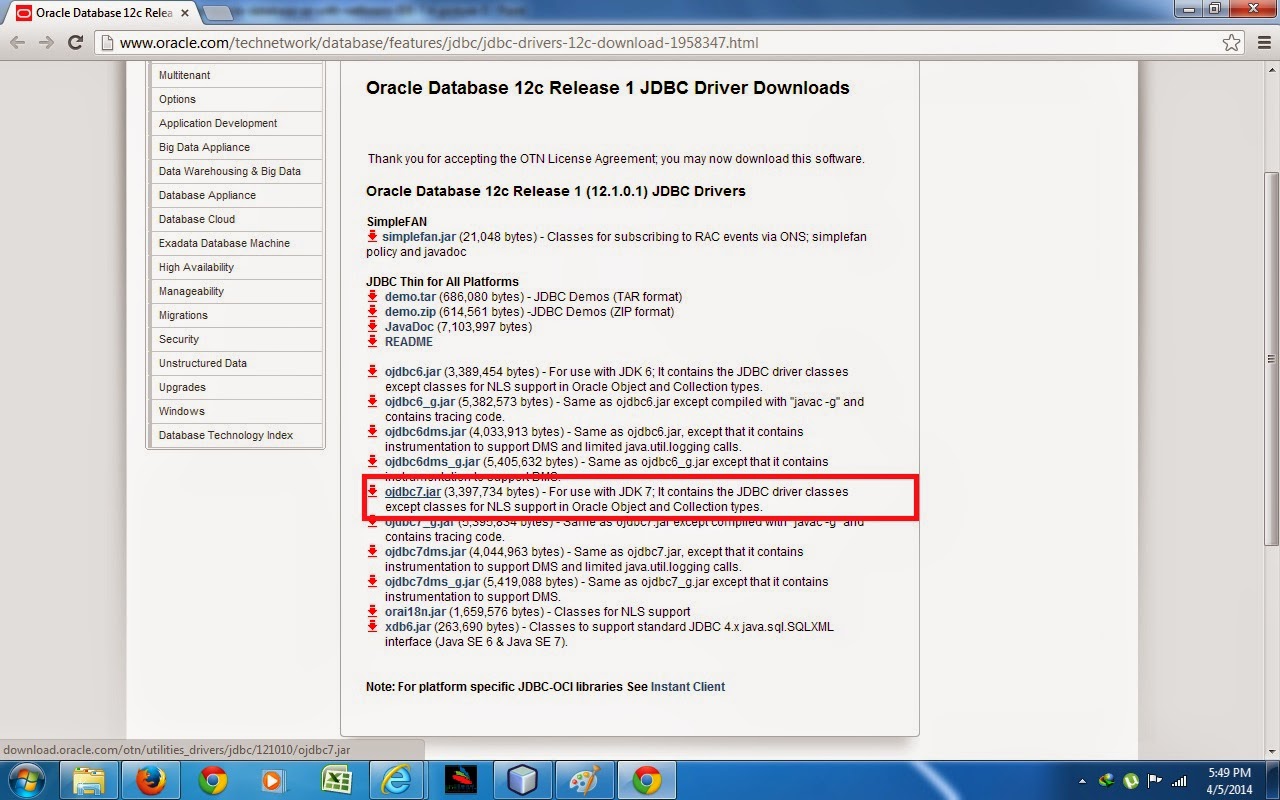
Task: Click the download arrow beside ojdbc7dms.jar
Action: point(373,552)
